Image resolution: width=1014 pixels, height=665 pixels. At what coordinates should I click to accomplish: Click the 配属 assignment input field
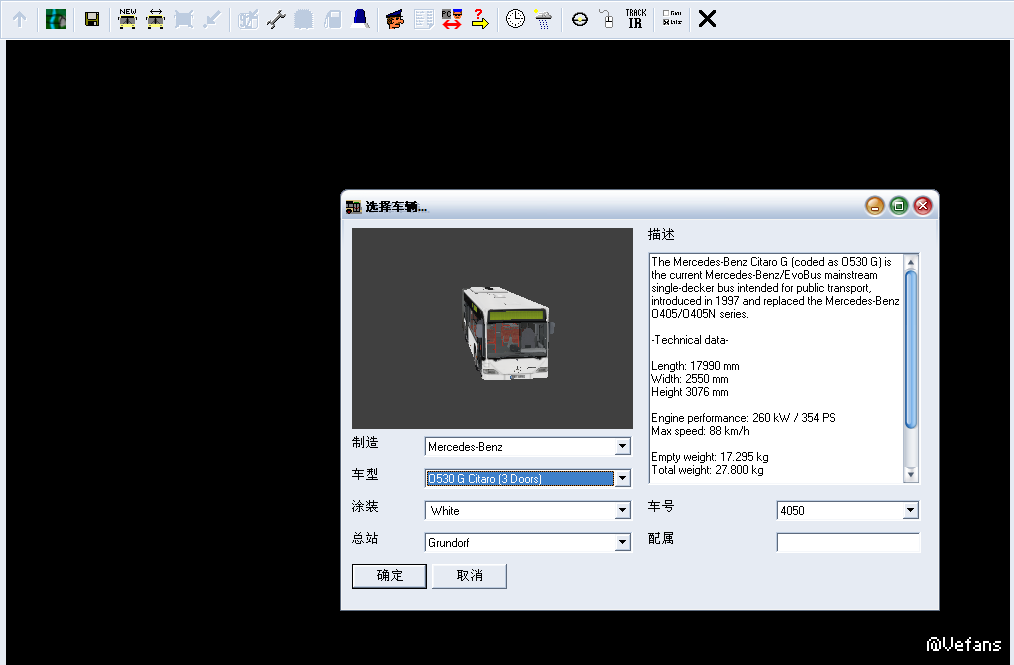(x=847, y=542)
